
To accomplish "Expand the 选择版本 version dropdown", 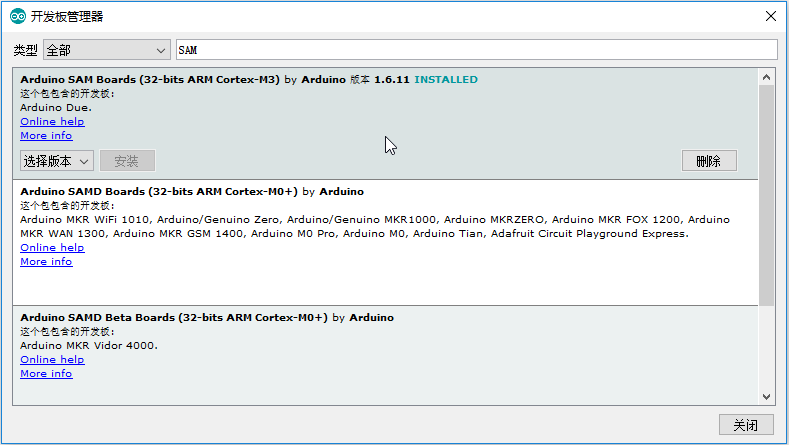I will tap(57, 161).
